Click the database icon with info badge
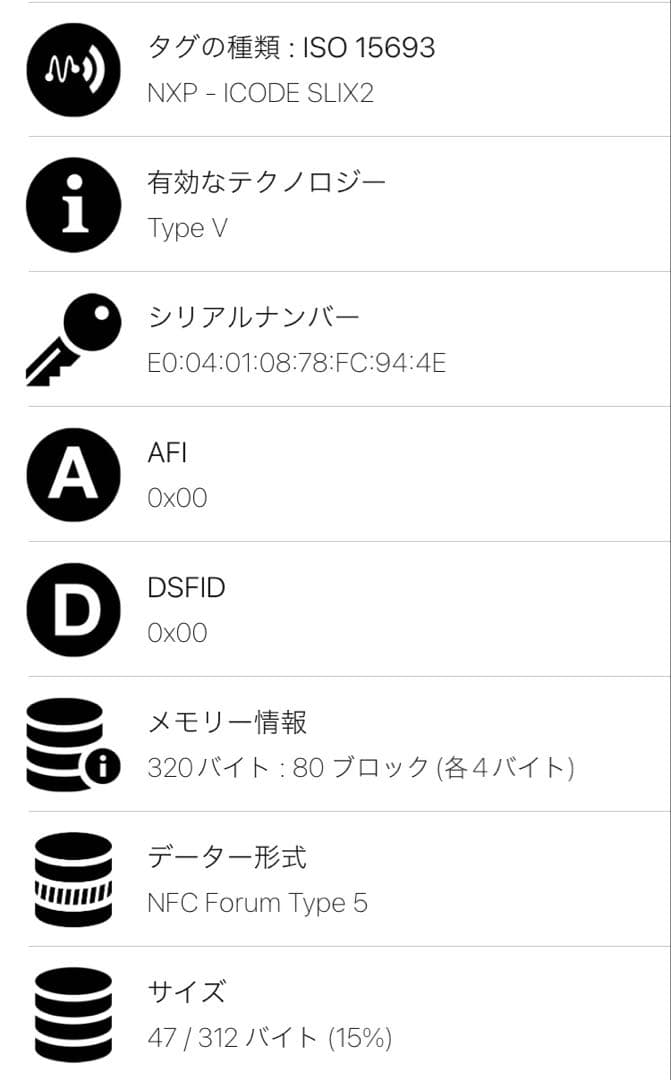This screenshot has width=671, height=1080. 72,744
